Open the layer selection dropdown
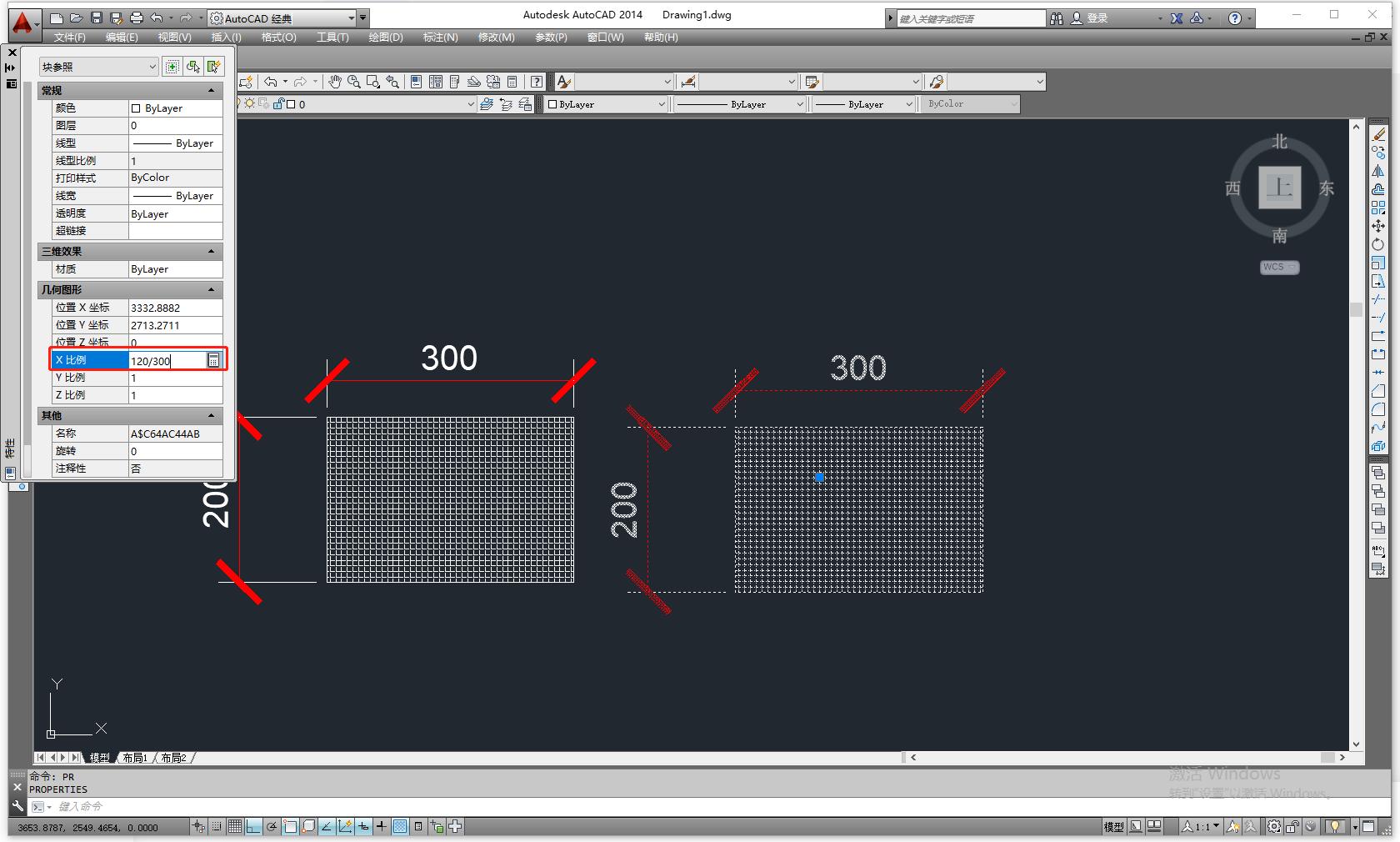1400x842 pixels. [469, 104]
